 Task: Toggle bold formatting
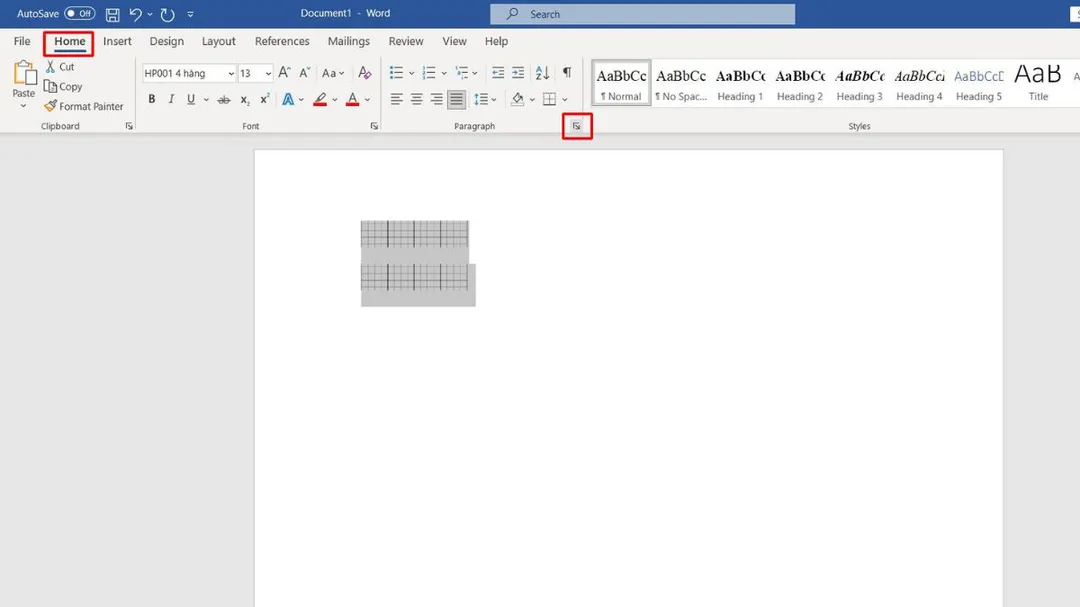152,99
